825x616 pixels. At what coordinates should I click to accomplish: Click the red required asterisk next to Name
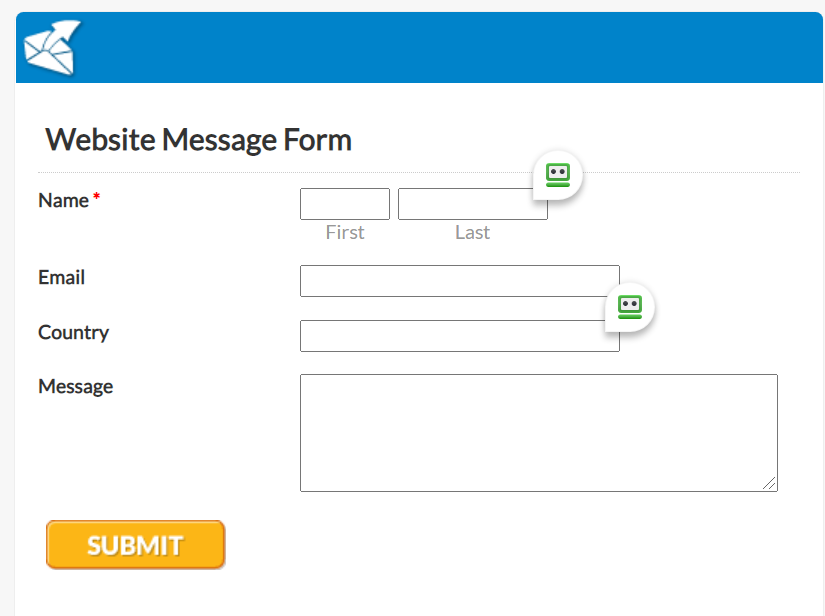coord(97,200)
